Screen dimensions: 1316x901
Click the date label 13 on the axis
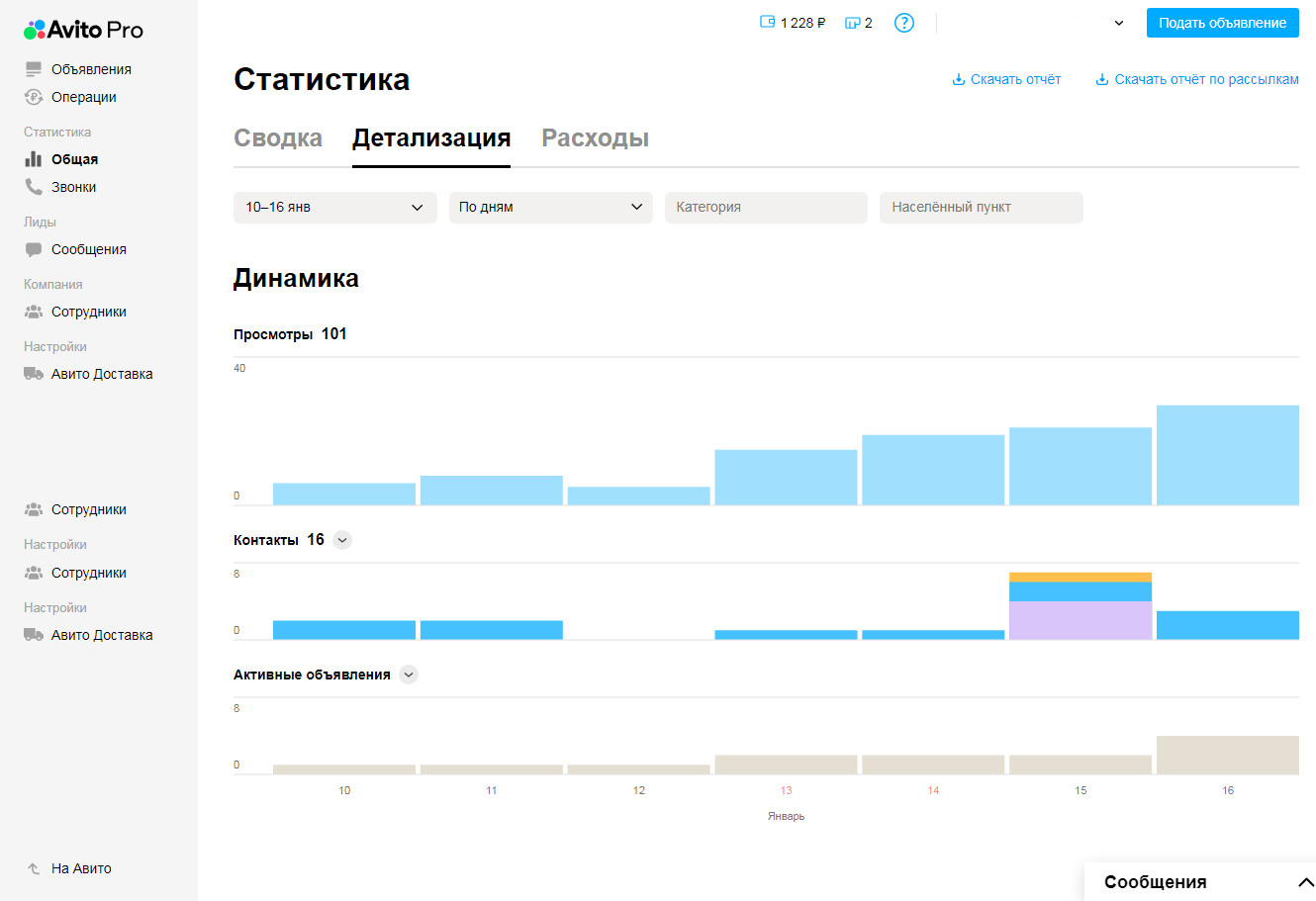click(786, 790)
